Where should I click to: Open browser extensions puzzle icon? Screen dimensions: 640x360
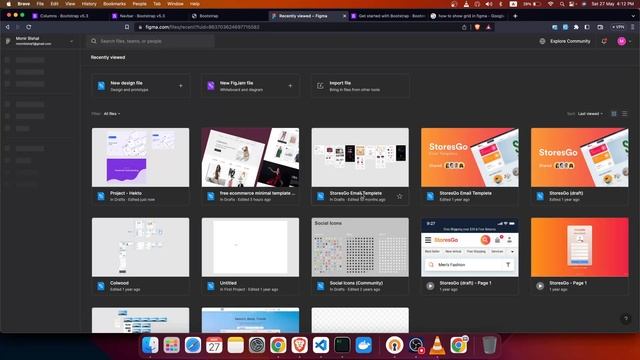[x=576, y=27]
